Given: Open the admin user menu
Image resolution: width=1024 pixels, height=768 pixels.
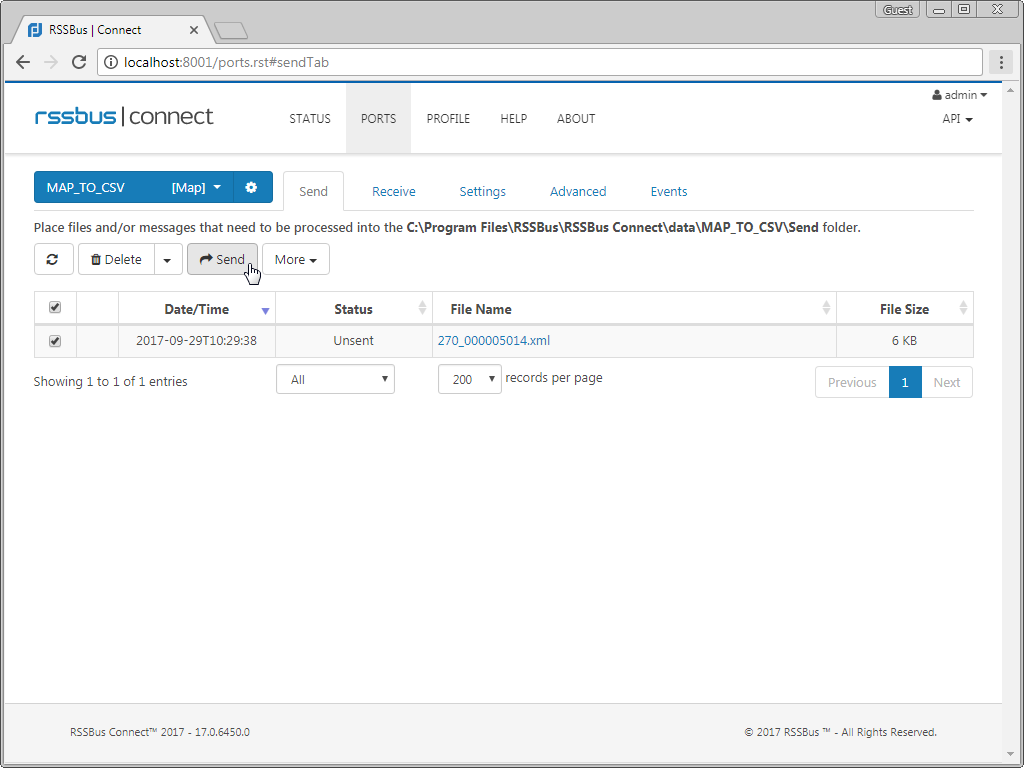Looking at the screenshot, I should coord(959,95).
